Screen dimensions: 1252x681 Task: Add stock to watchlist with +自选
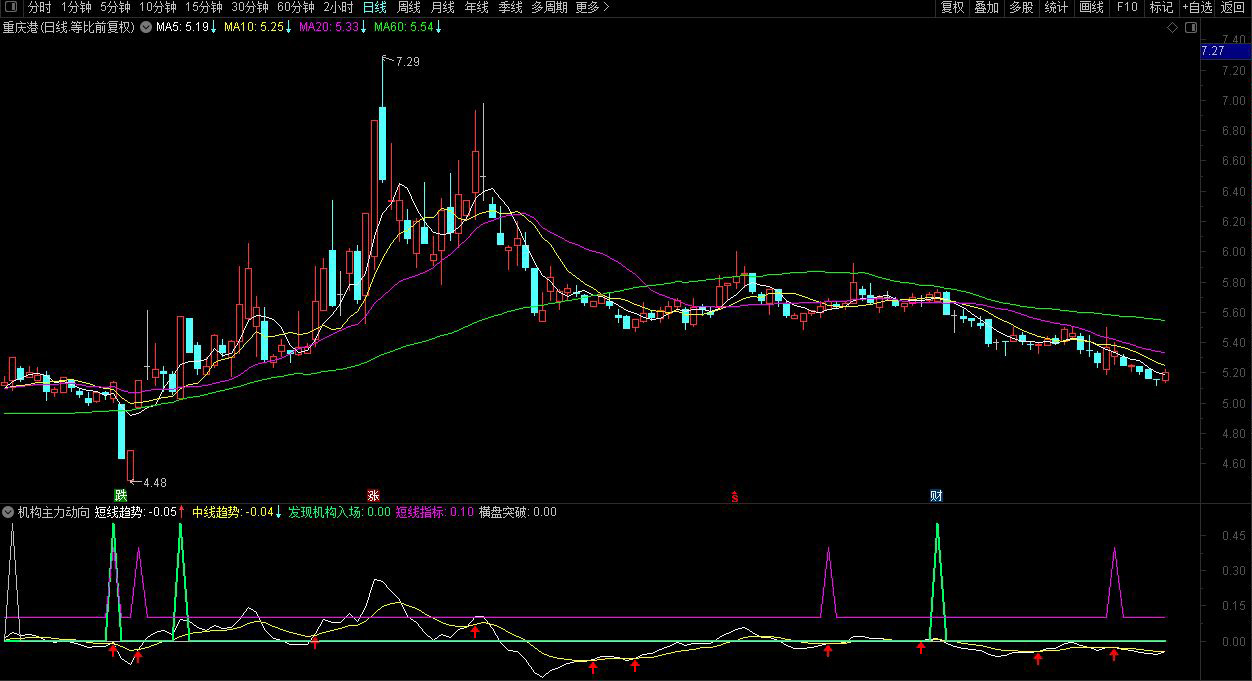click(1197, 7)
